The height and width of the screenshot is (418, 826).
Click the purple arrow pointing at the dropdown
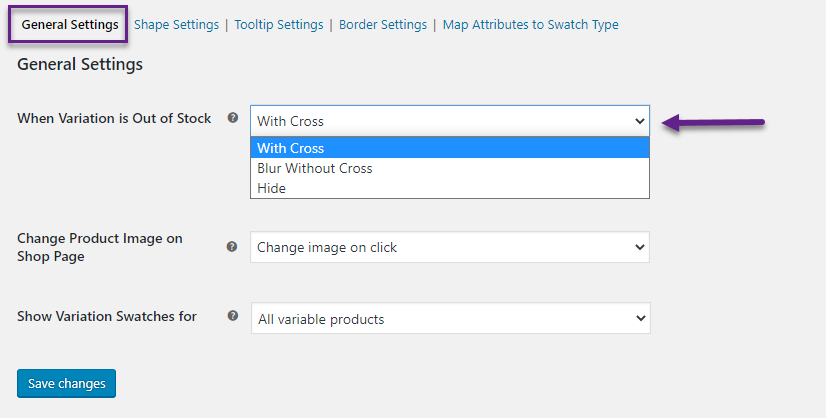point(713,123)
